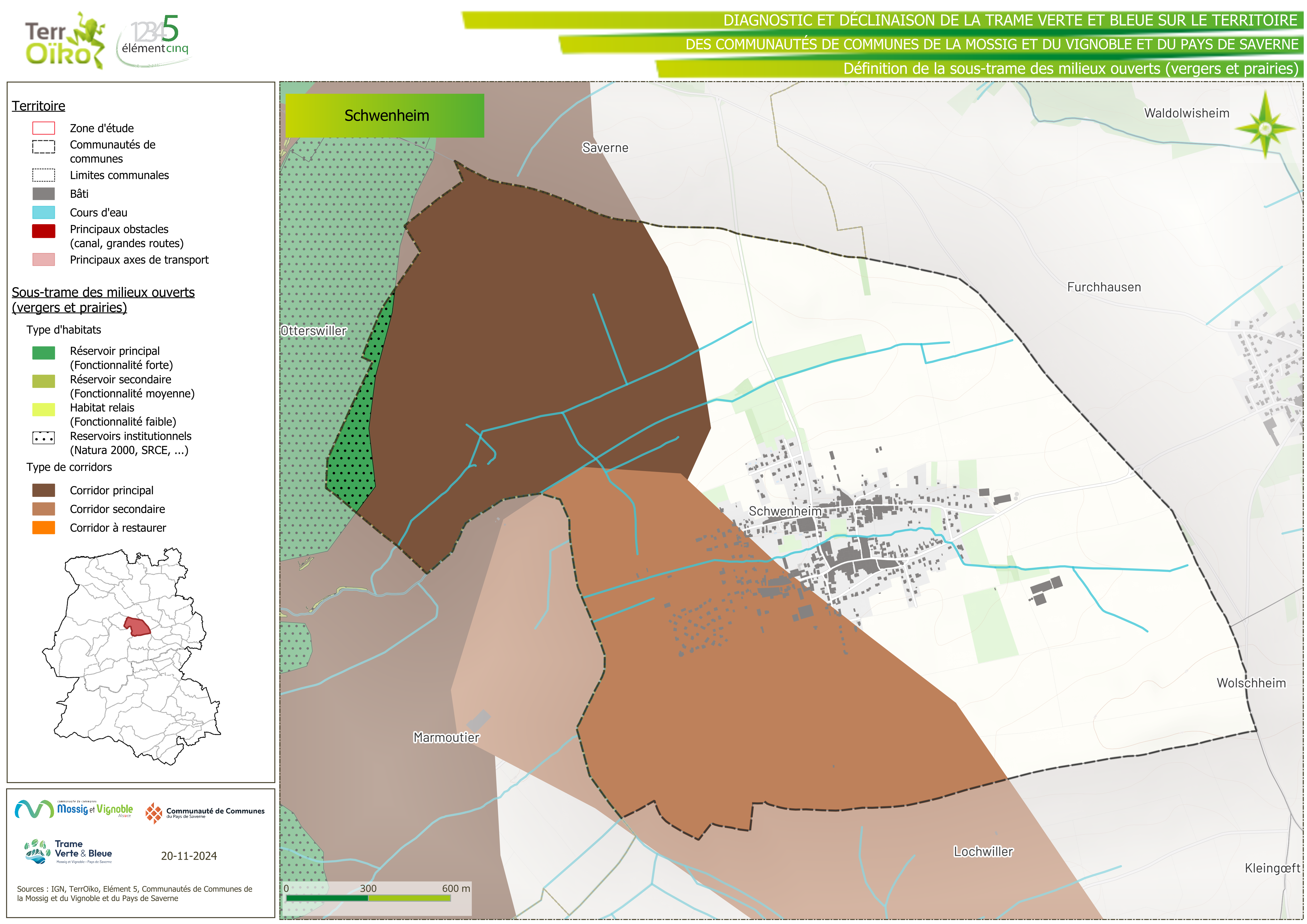Click the Marmoutier map label

pos(446,738)
